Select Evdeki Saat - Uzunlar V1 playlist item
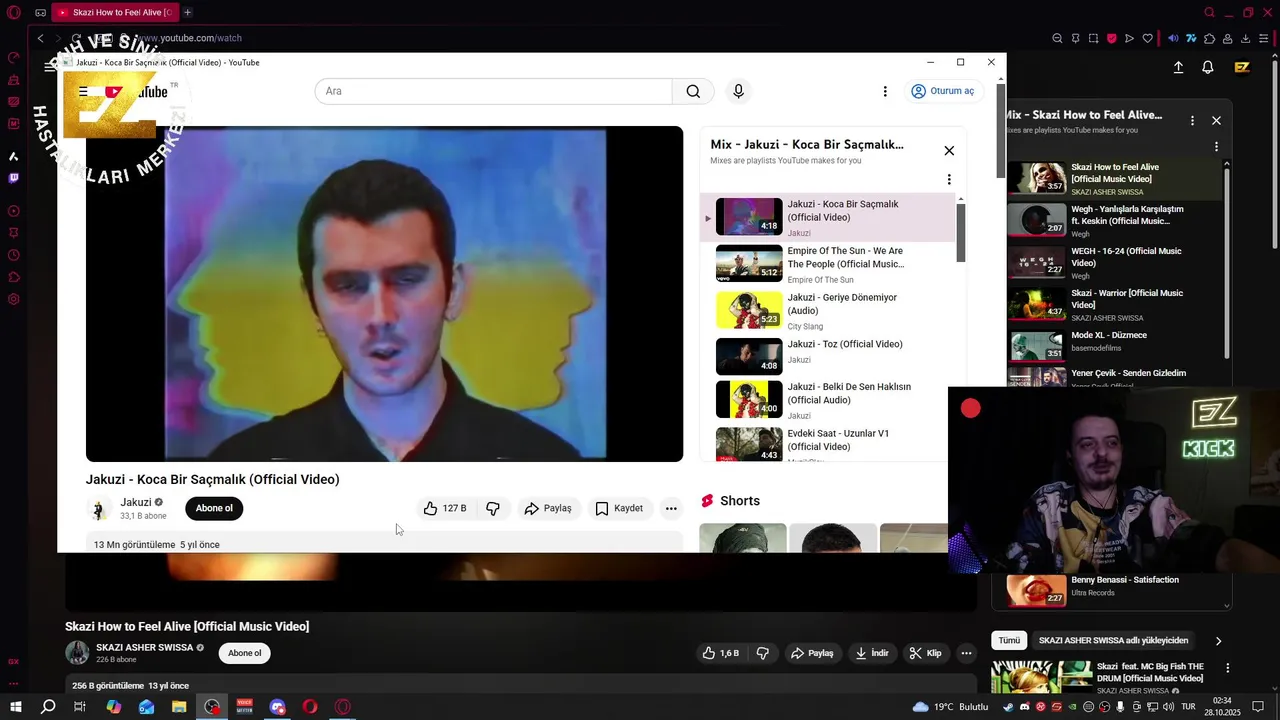 tap(827, 444)
